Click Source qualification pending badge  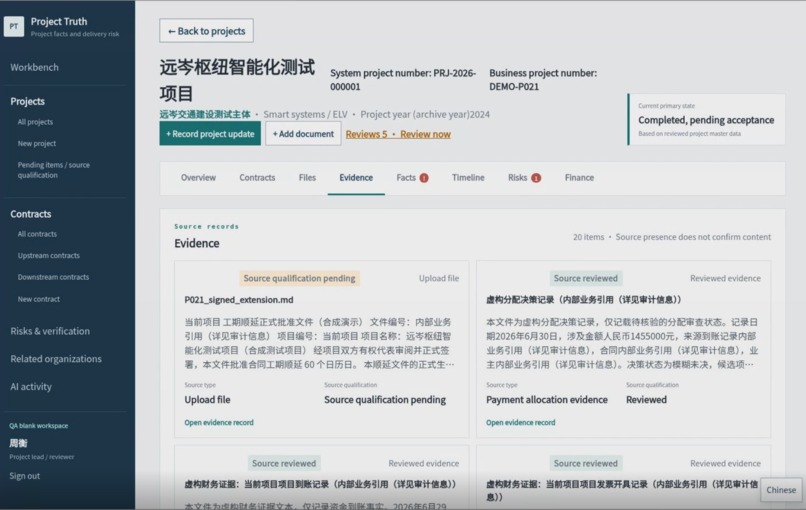tap(299, 278)
